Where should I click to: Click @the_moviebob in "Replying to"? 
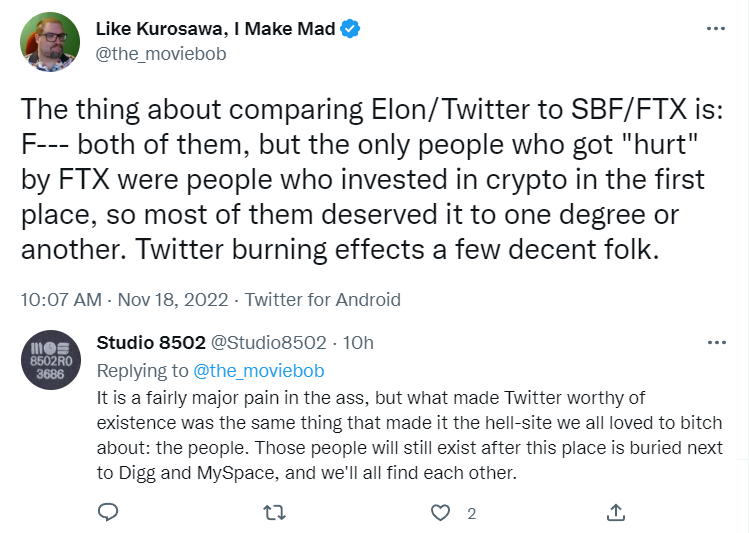[x=258, y=371]
